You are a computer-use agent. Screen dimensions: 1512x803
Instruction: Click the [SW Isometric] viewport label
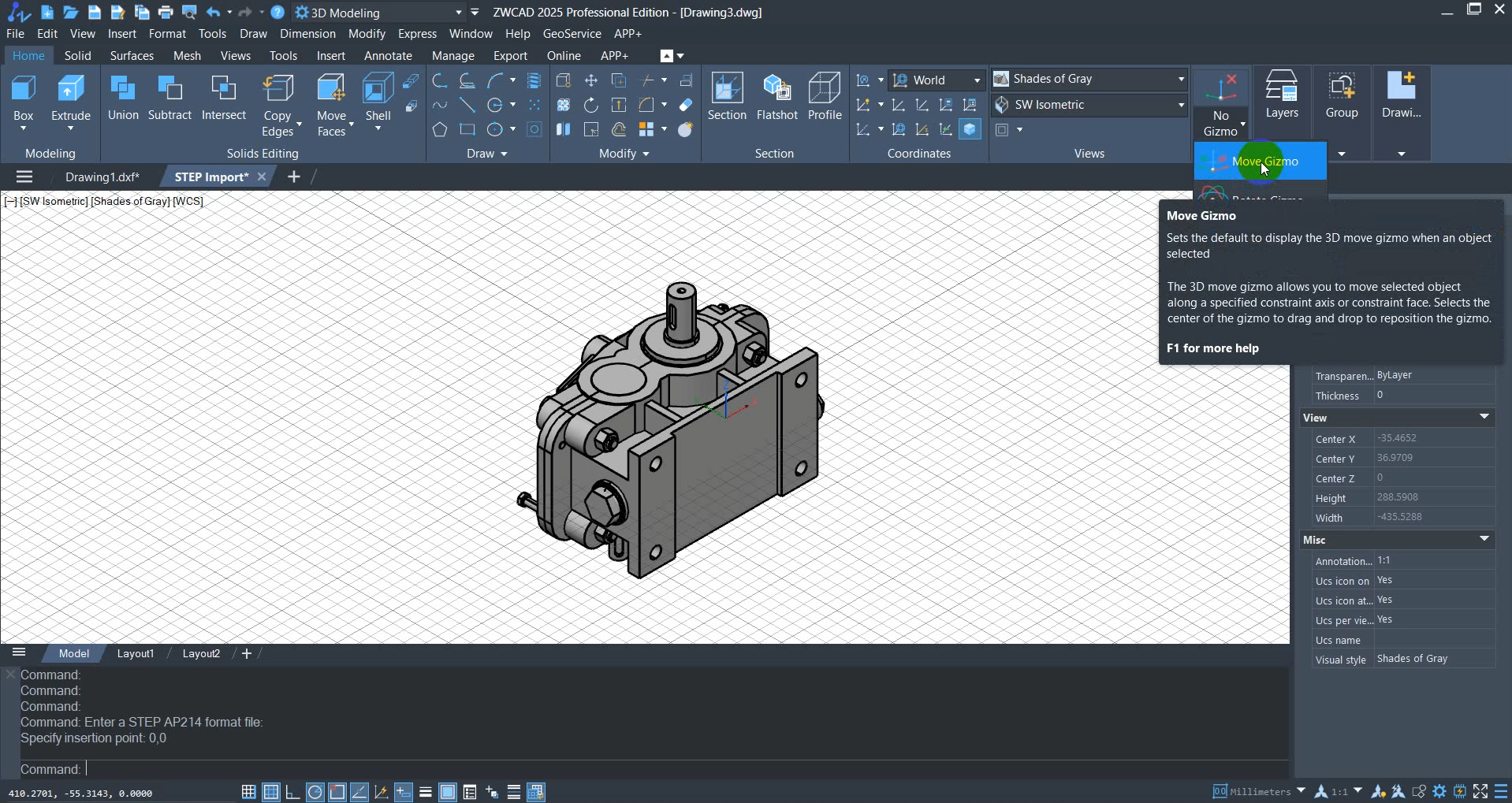54,202
